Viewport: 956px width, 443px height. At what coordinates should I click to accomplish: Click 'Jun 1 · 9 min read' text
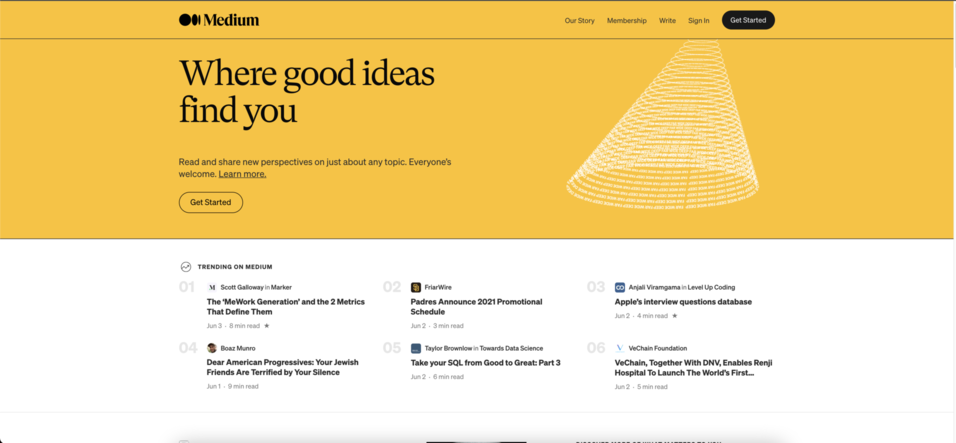click(x=232, y=386)
